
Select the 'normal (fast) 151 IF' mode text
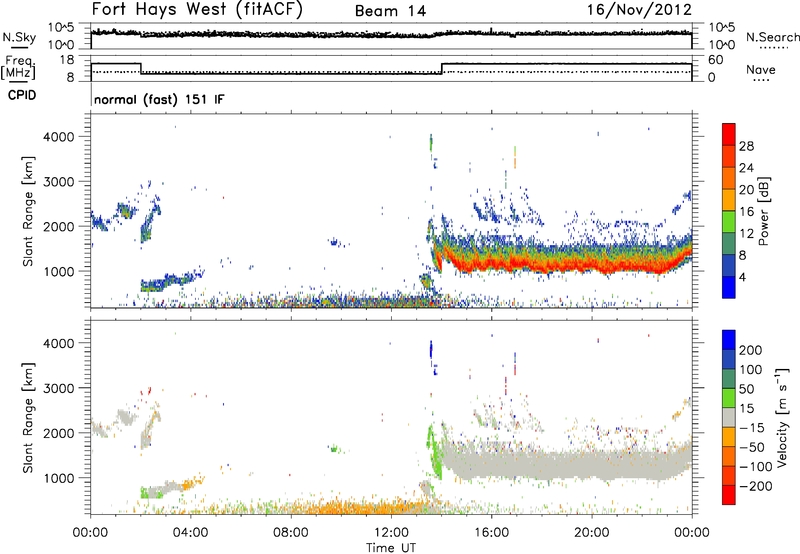(x=159, y=99)
